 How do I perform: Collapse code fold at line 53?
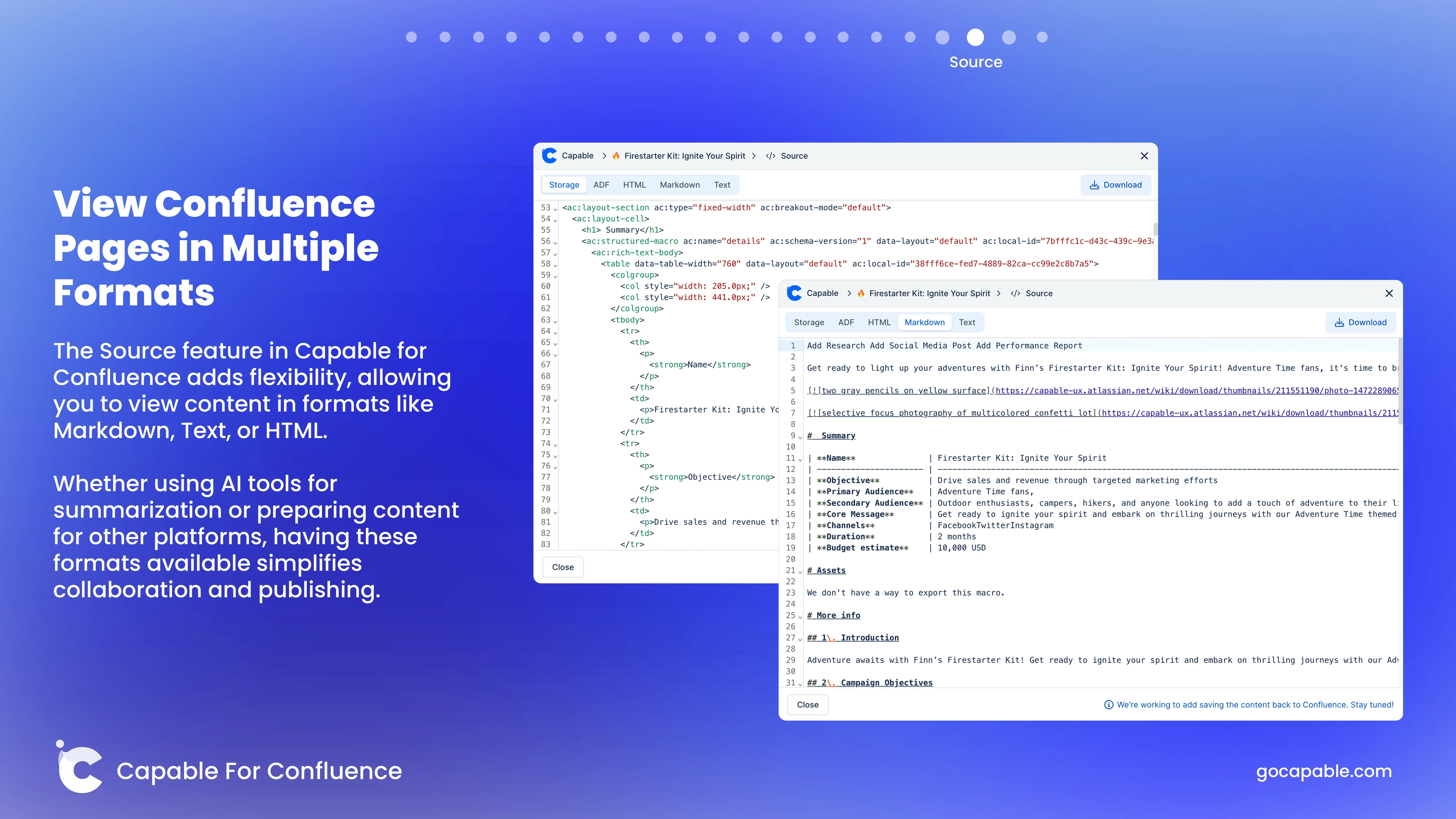(x=555, y=209)
